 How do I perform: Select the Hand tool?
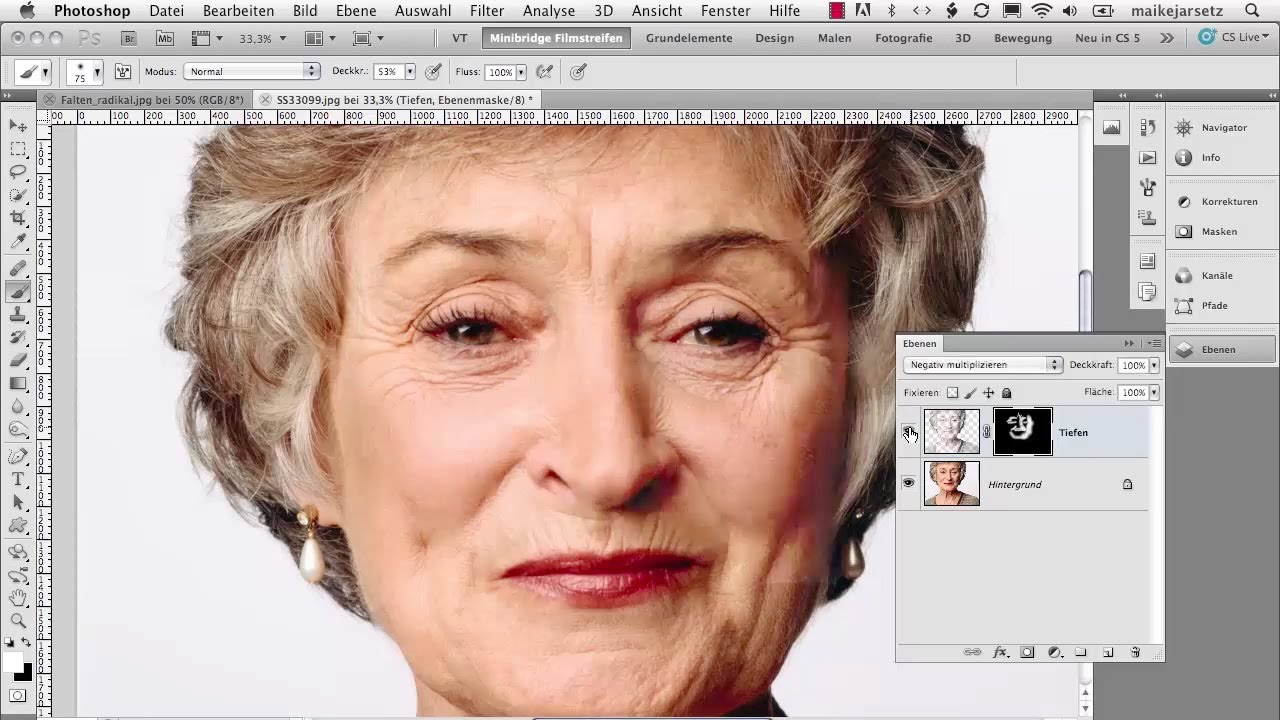pos(18,598)
